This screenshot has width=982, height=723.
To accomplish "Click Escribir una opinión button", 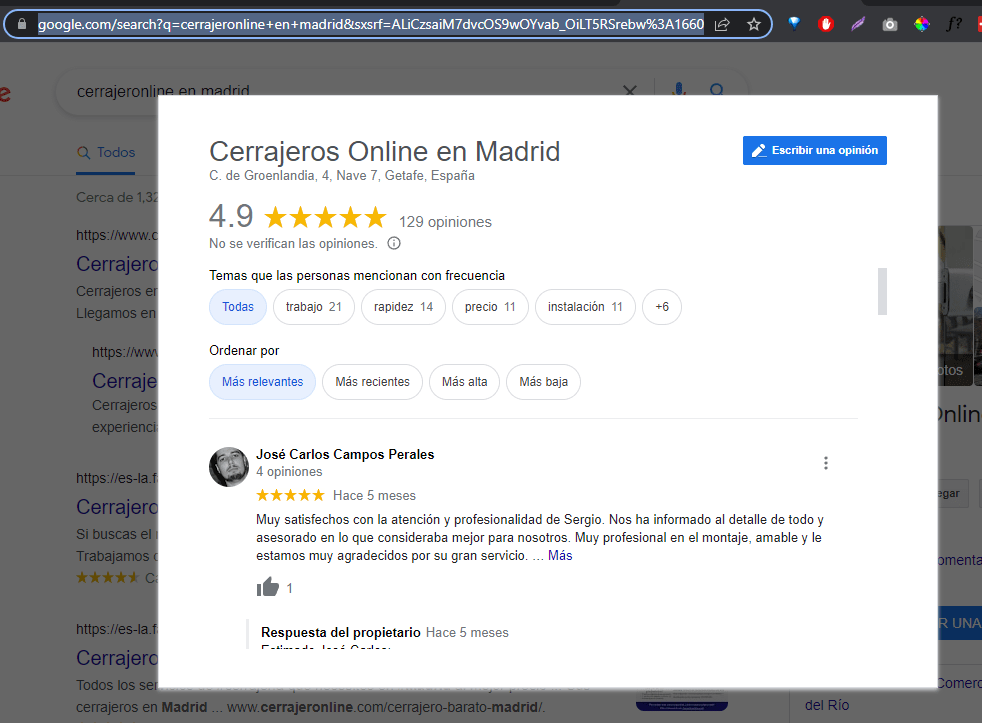I will (x=815, y=150).
